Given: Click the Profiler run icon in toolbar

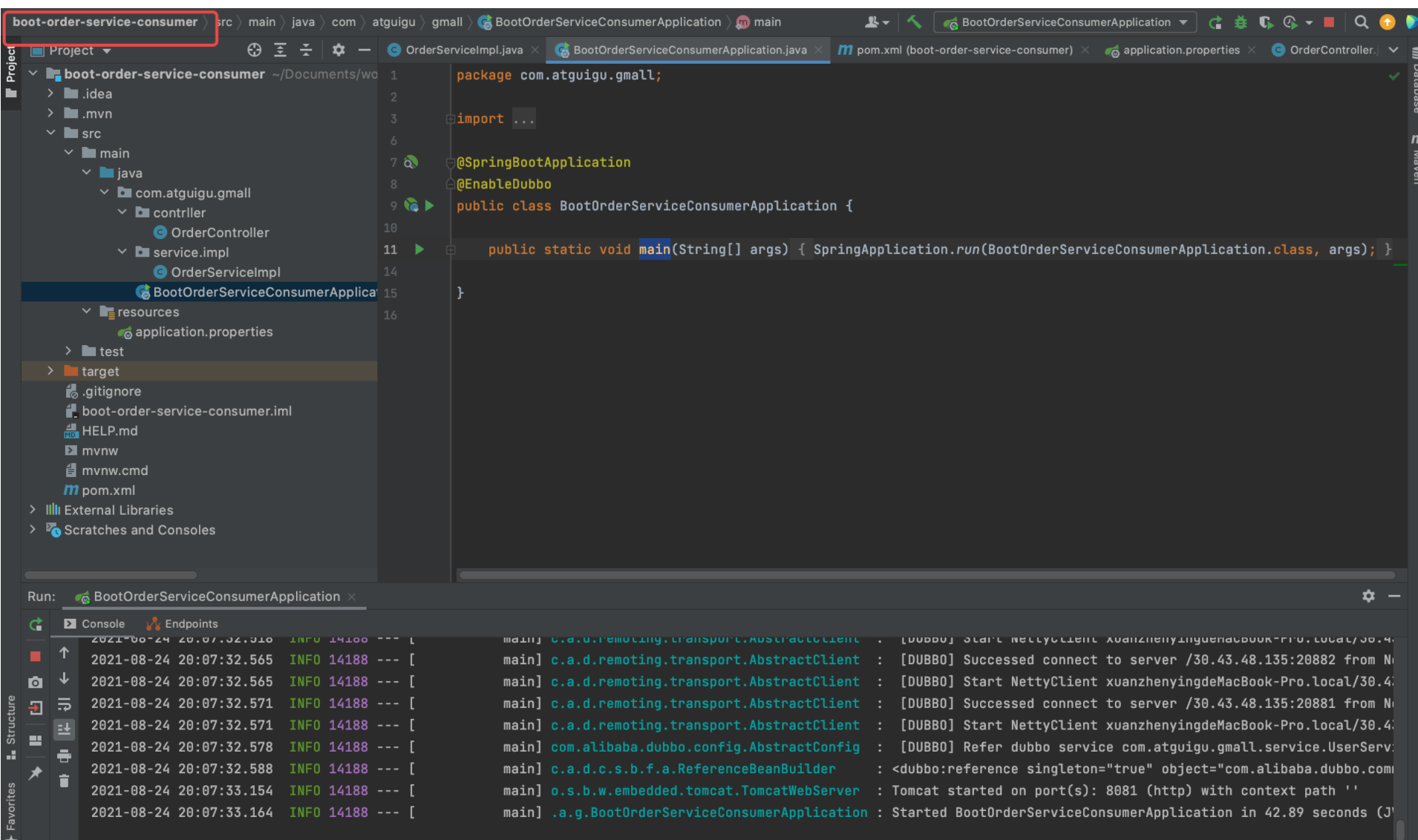Looking at the screenshot, I should click(1291, 22).
